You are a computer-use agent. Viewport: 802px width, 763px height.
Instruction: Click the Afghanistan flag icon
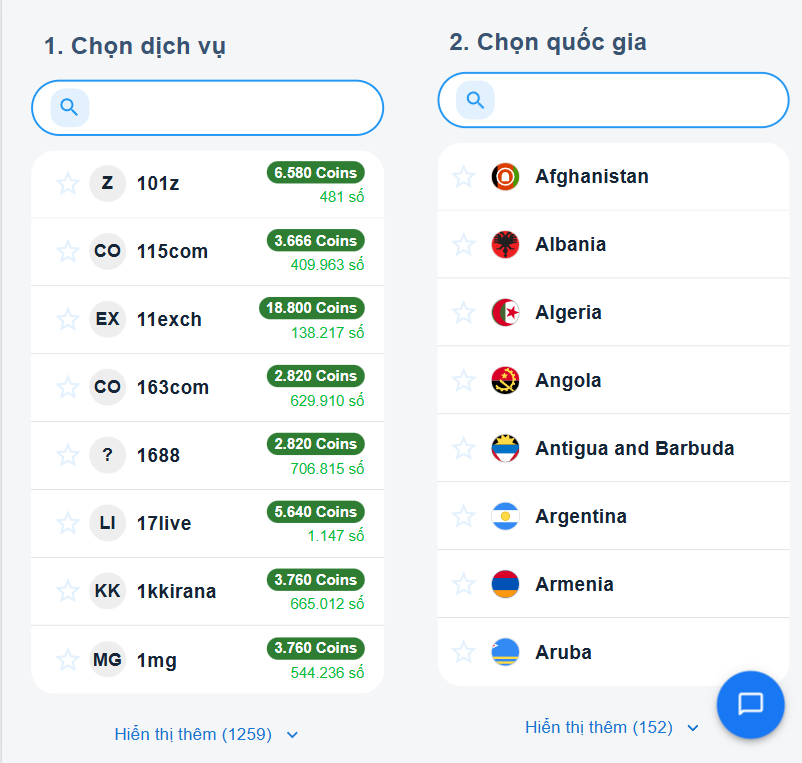[505, 176]
